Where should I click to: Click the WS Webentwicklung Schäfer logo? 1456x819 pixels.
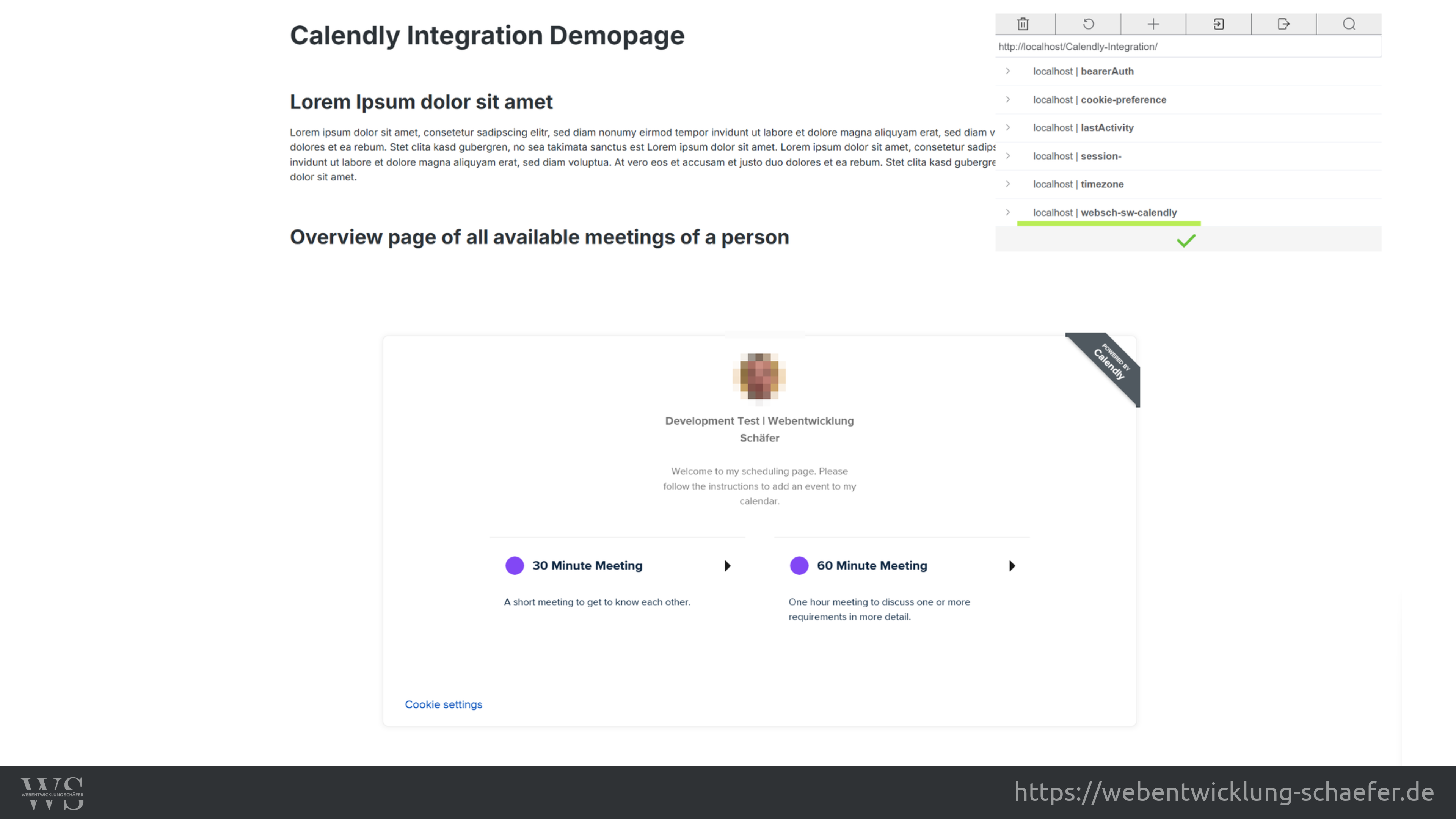pyautogui.click(x=52, y=793)
